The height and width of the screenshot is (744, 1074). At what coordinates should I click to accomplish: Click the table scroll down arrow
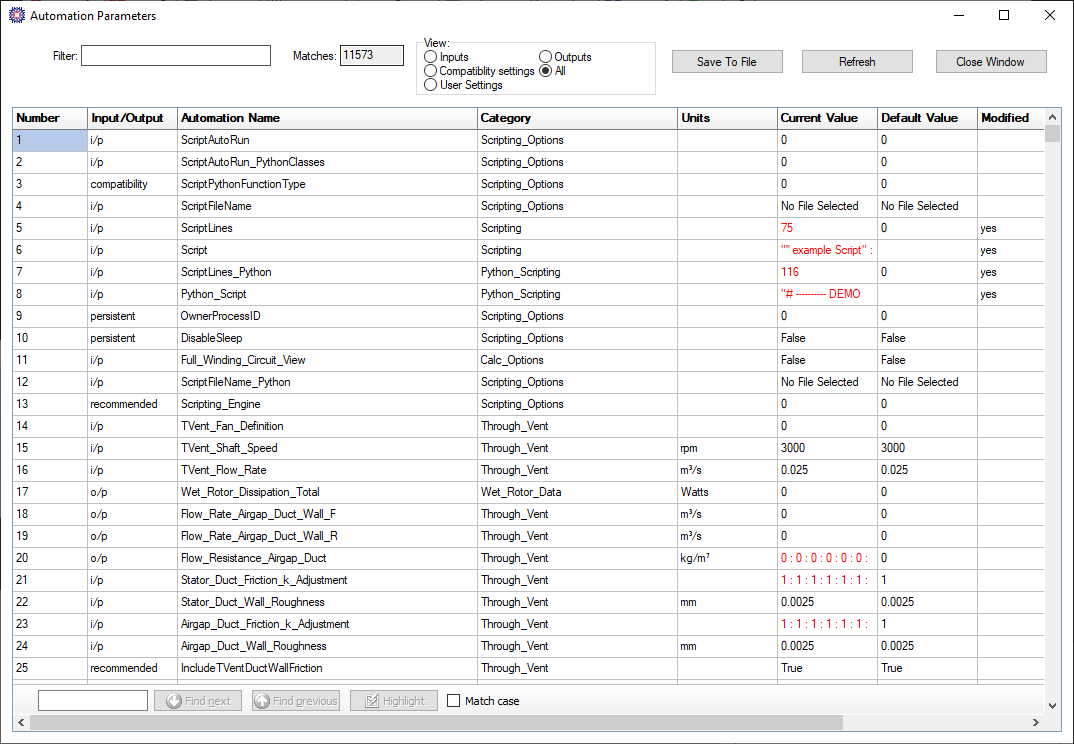coord(1052,705)
